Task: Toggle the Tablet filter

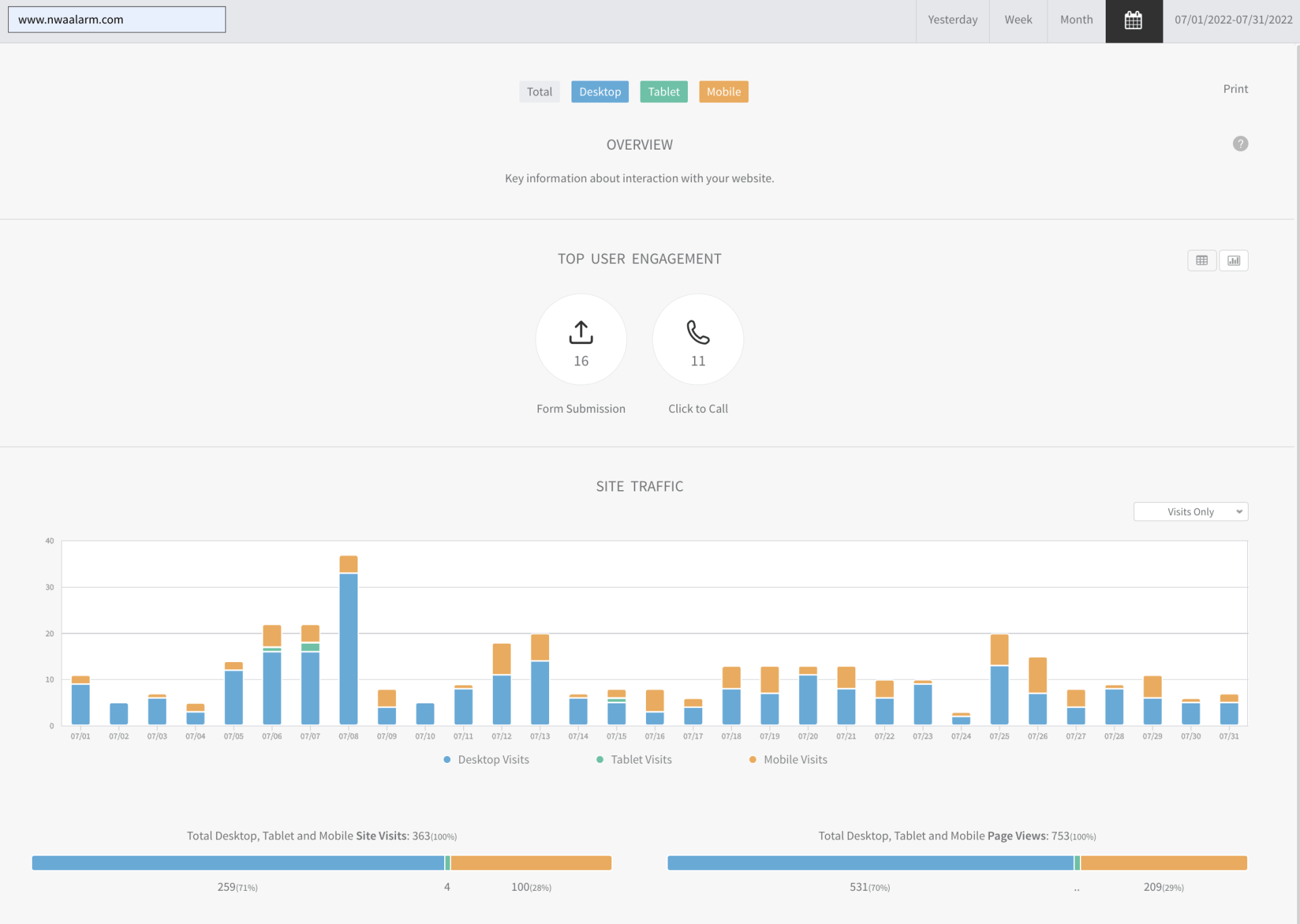Action: click(663, 92)
